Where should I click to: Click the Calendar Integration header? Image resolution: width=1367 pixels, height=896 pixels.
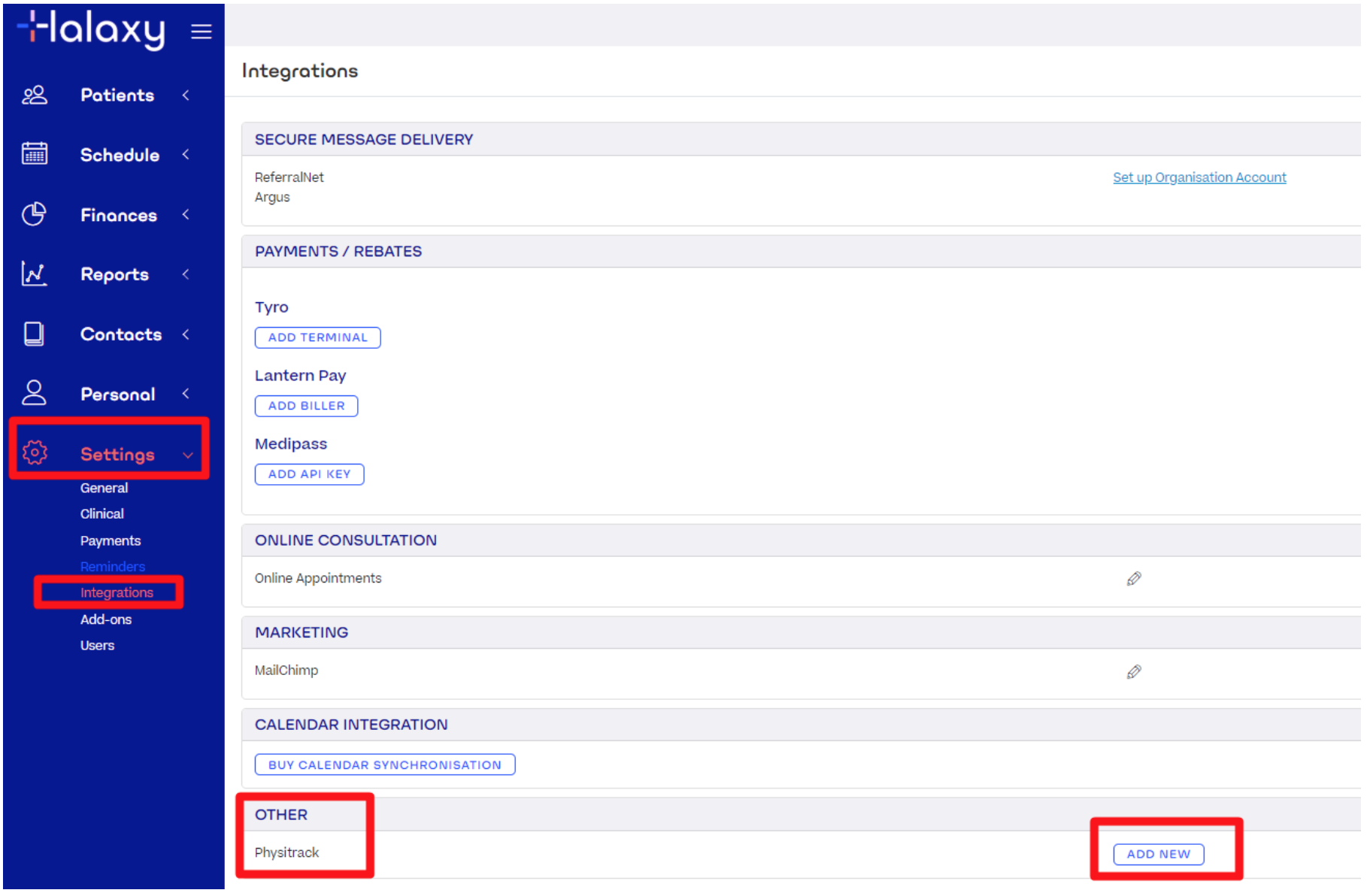pos(350,725)
